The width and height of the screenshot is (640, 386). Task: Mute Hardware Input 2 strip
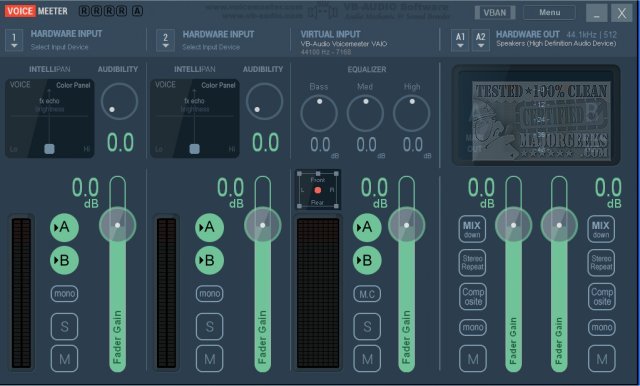(209, 359)
